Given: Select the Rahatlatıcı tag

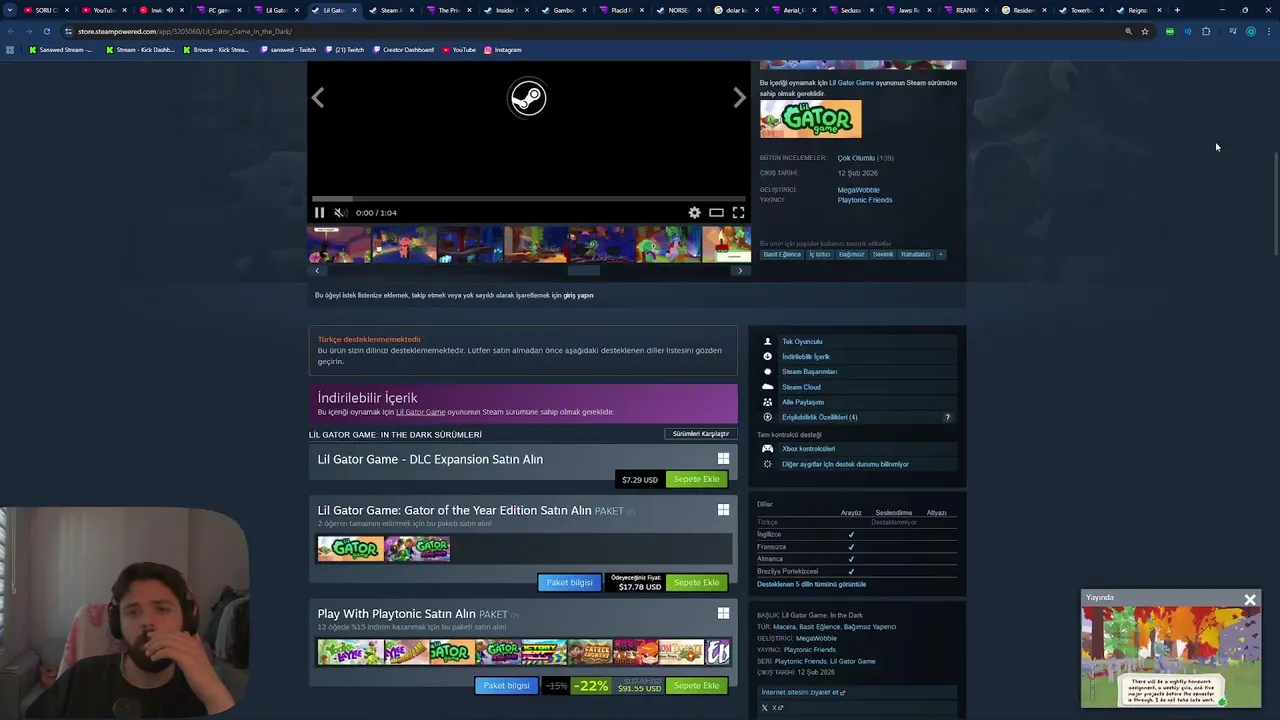Looking at the screenshot, I should pyautogui.click(x=915, y=254).
